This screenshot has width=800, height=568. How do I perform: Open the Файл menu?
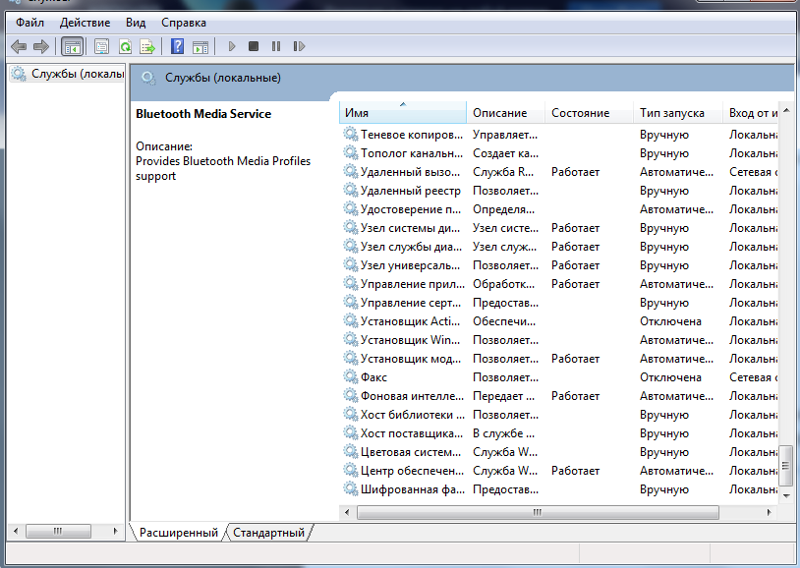pos(30,23)
